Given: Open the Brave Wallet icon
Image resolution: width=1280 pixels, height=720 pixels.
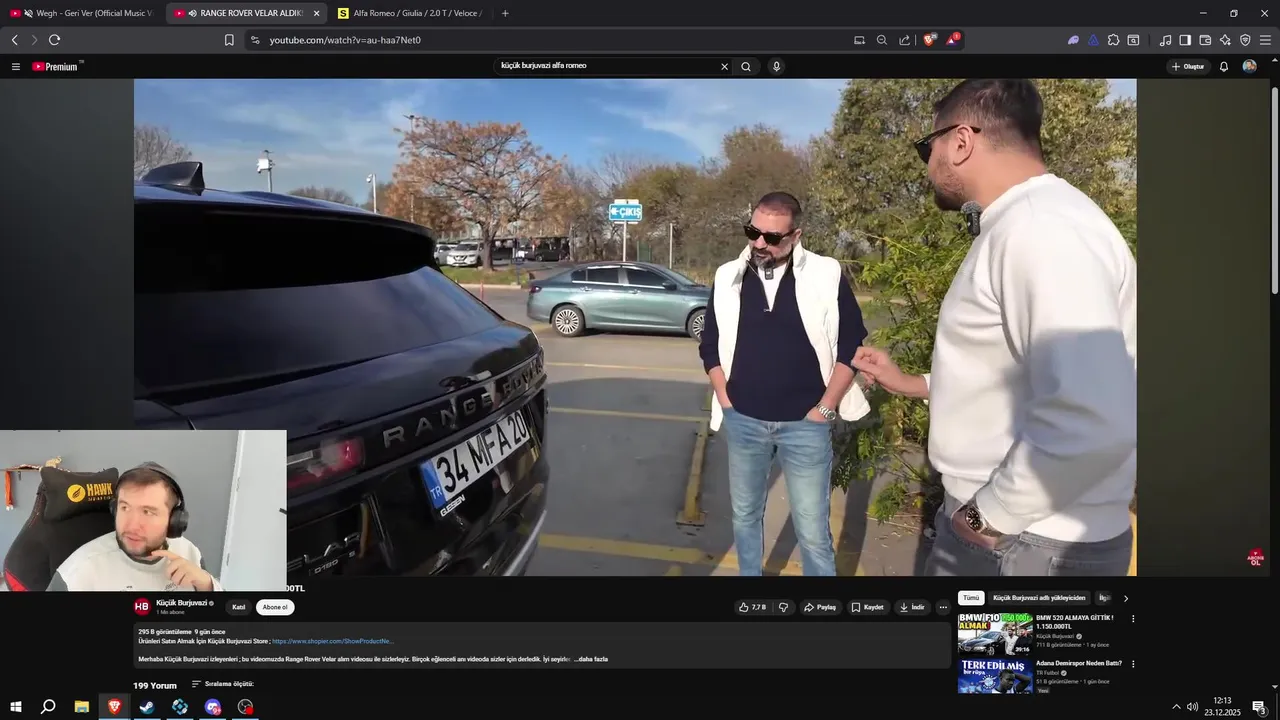Looking at the screenshot, I should pos(1205,40).
